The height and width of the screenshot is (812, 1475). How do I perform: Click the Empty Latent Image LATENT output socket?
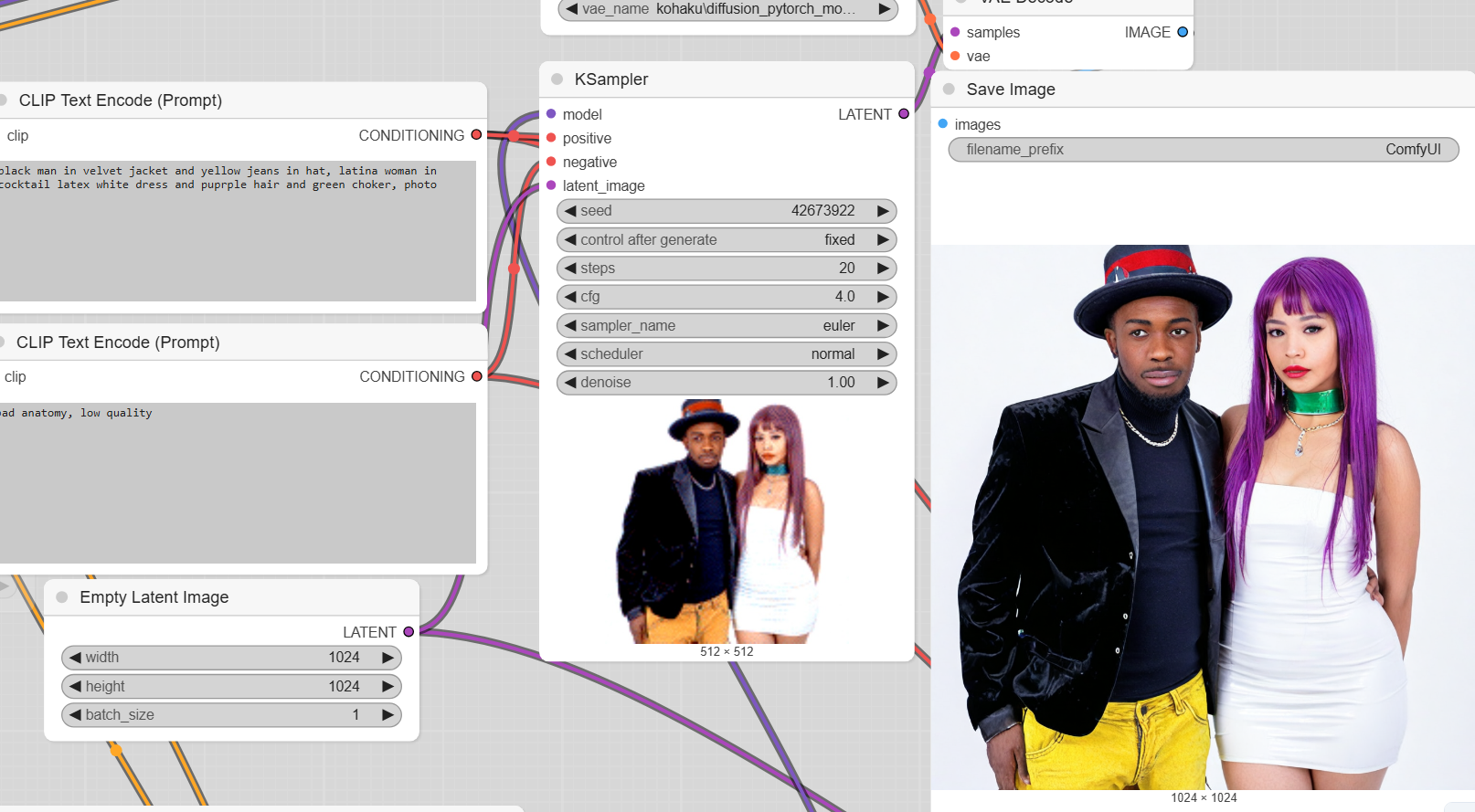(409, 632)
